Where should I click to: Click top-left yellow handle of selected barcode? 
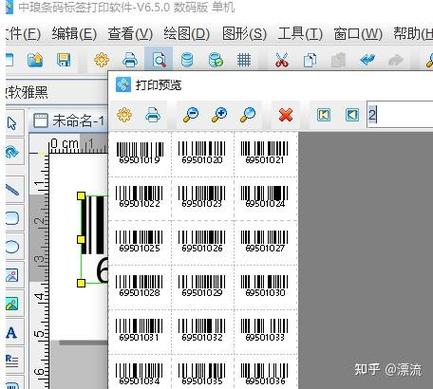(x=81, y=196)
